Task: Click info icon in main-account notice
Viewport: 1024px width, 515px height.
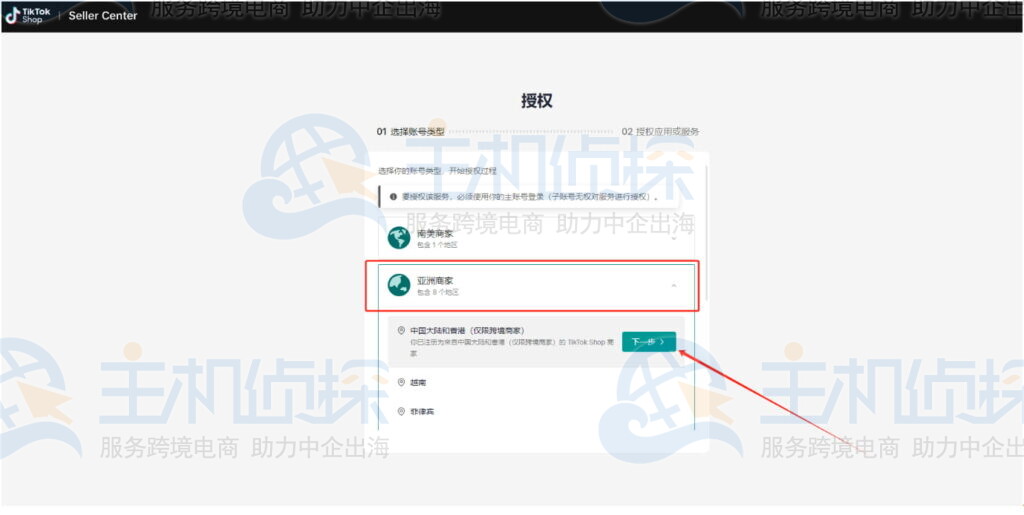Action: 393,196
